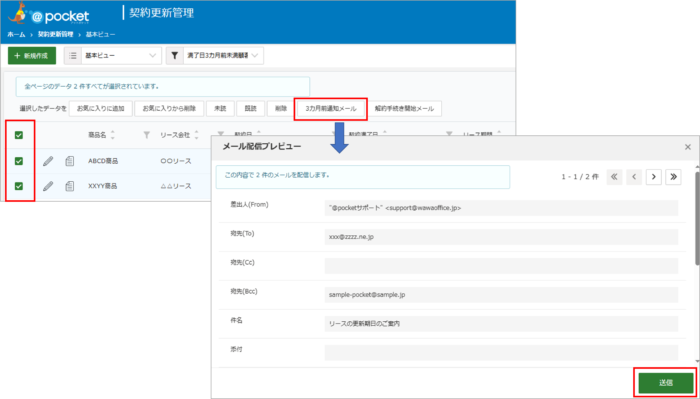The image size is (700, 399).
Task: Go to next page in mail preview
Action: coord(654,177)
